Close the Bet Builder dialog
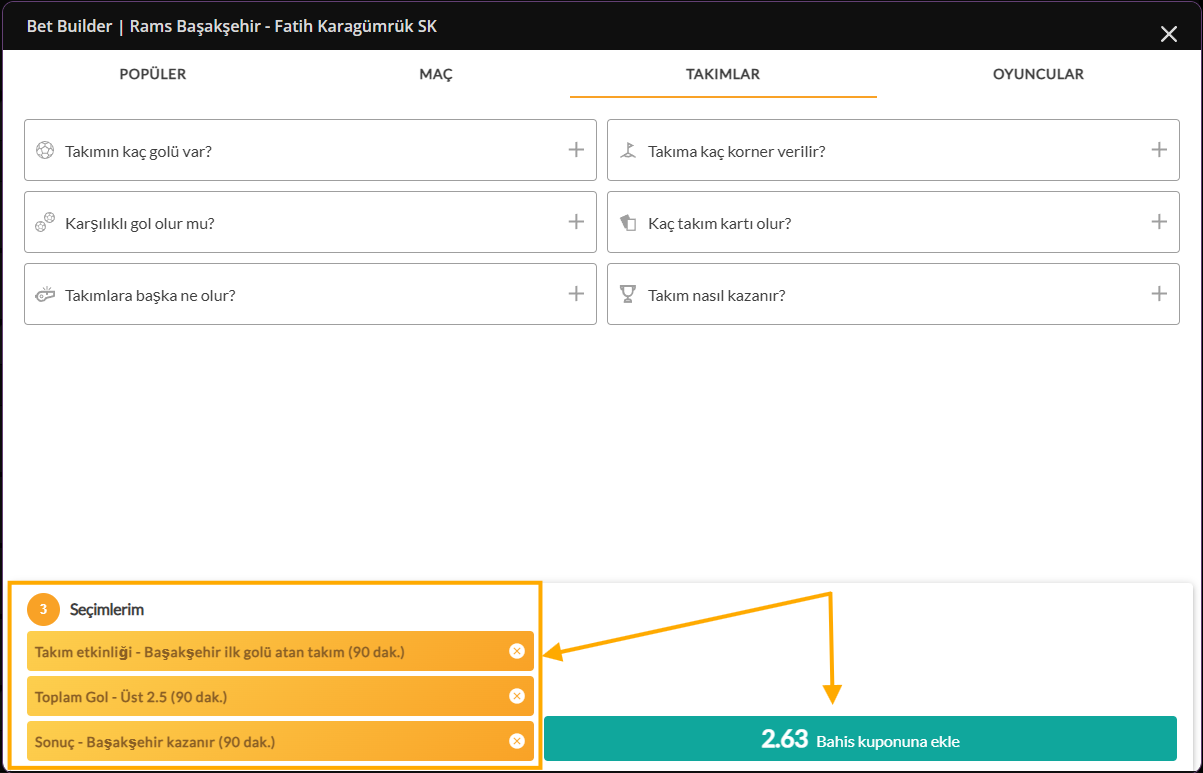 pos(1168,34)
